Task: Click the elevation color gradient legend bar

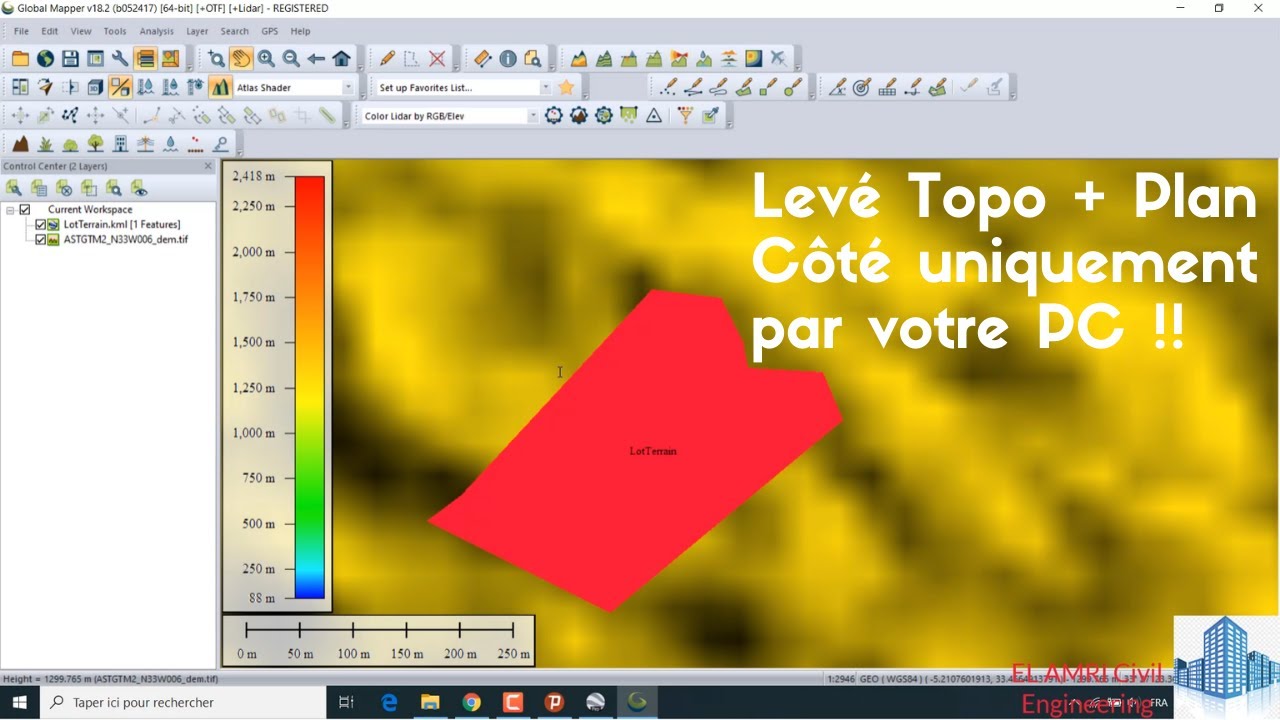Action: (x=310, y=387)
